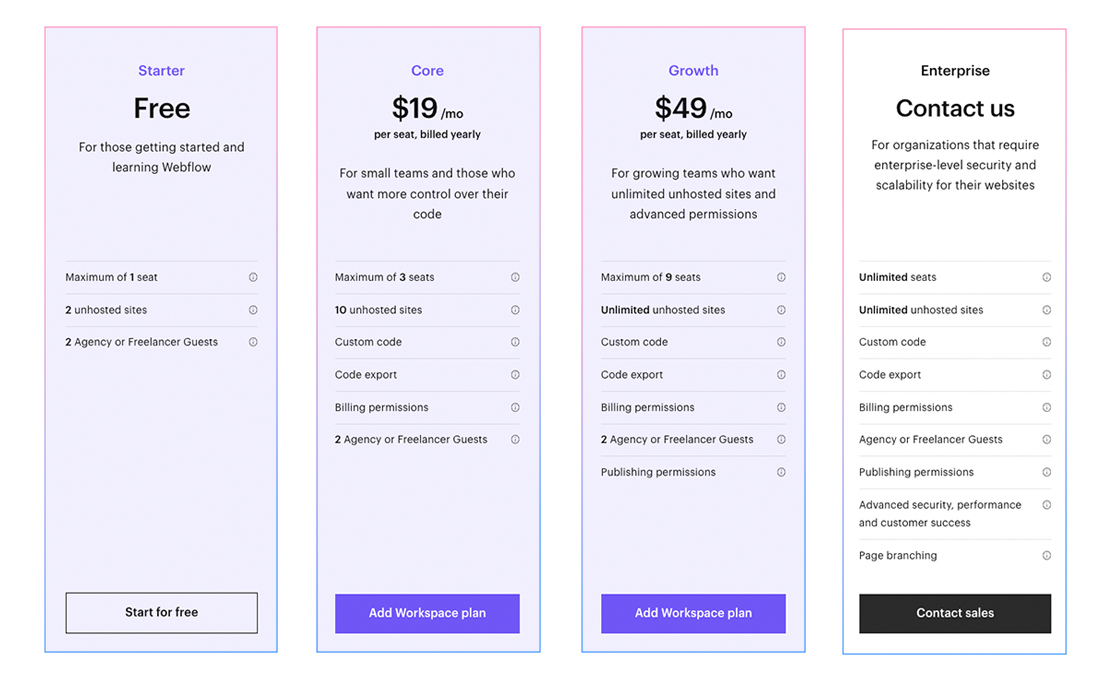Click the Start for free button

click(161, 613)
